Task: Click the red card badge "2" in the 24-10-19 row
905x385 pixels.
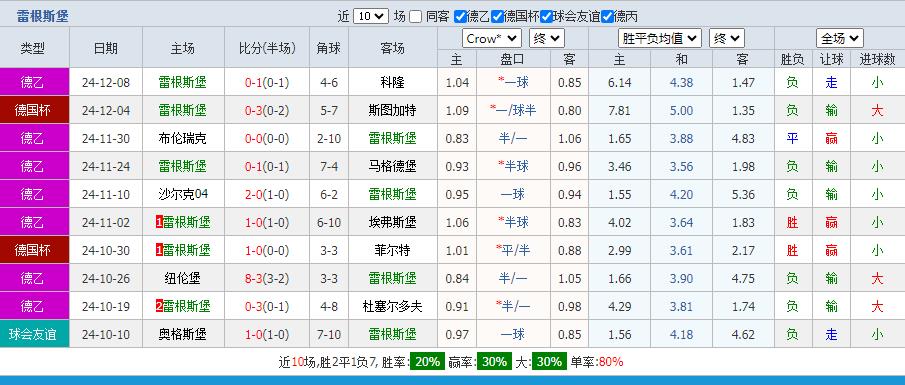Action: 159,306
